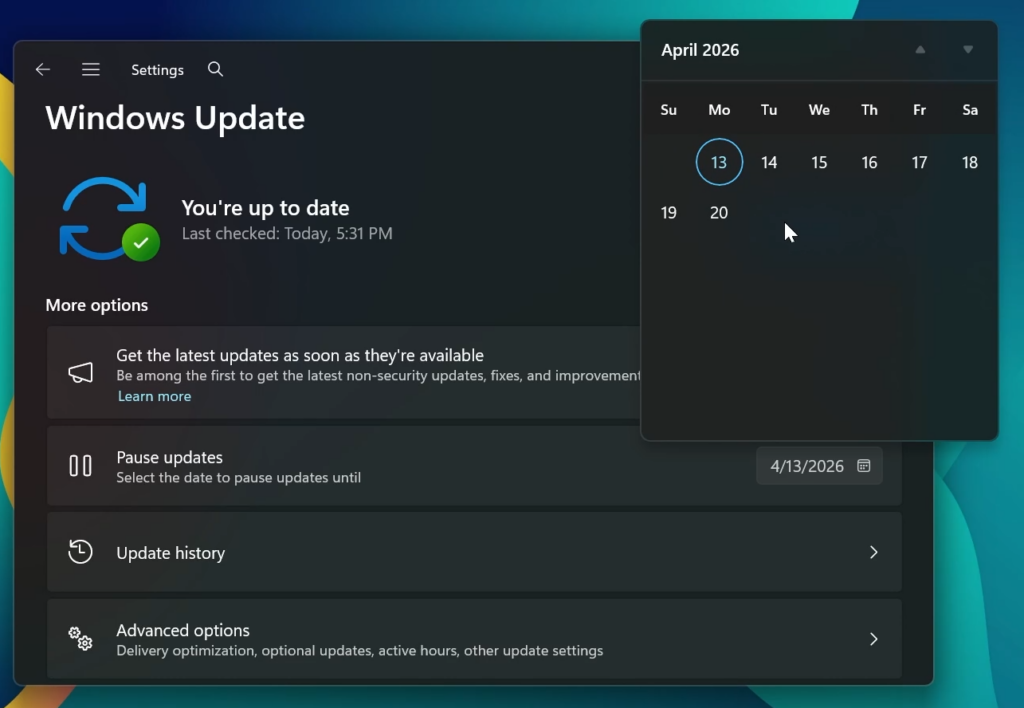Expand Advanced options chevron
This screenshot has width=1024, height=708.
pyautogui.click(x=873, y=639)
